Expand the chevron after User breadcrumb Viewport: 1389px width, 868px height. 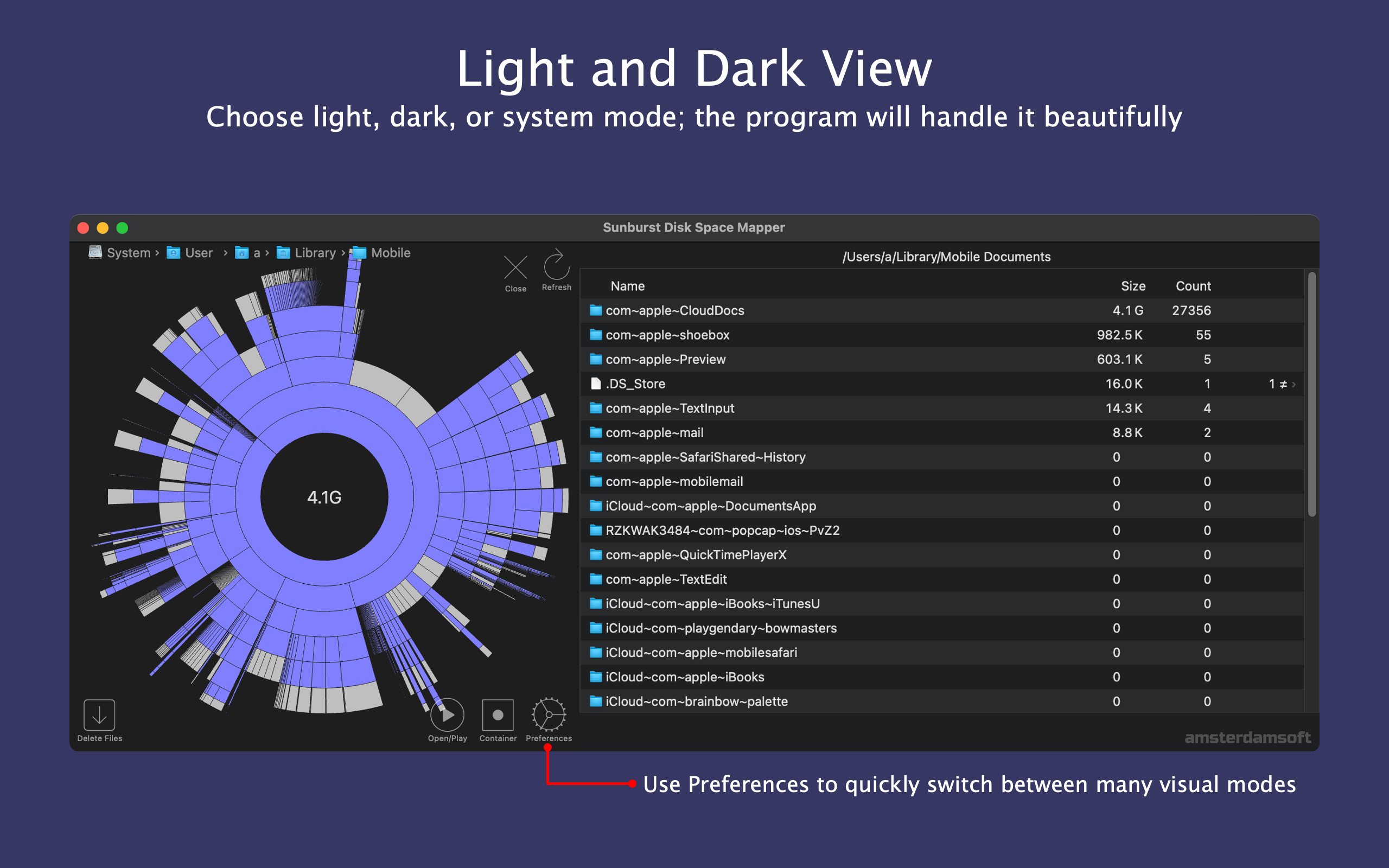click(x=226, y=253)
